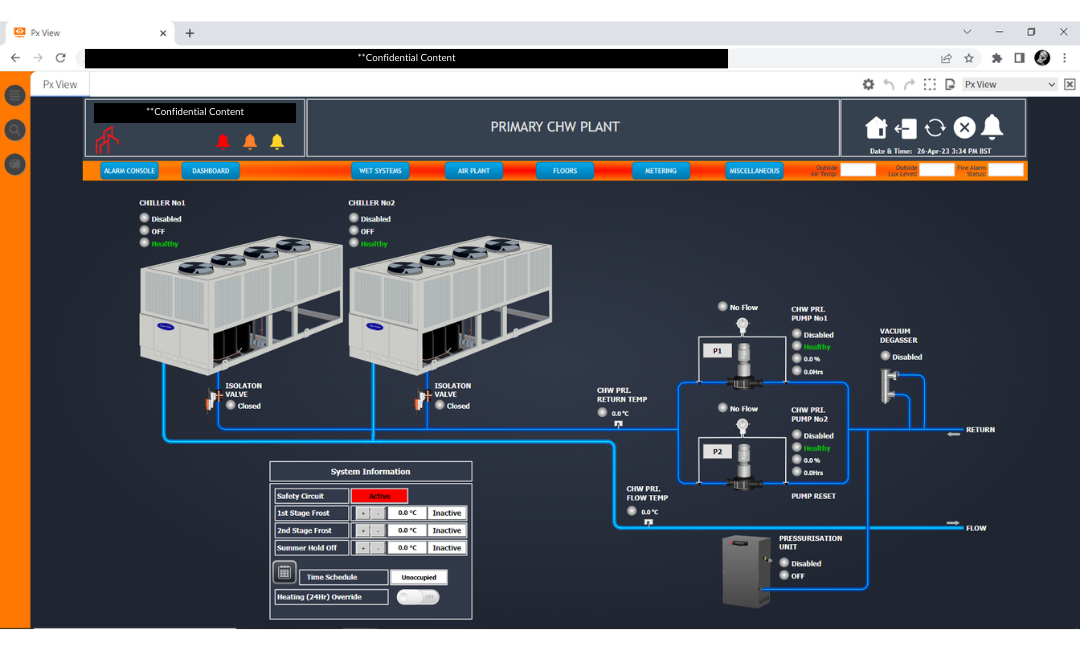Image resolution: width=1080 pixels, height=650 pixels.
Task: Select the logout icon in the top header
Action: coord(905,128)
